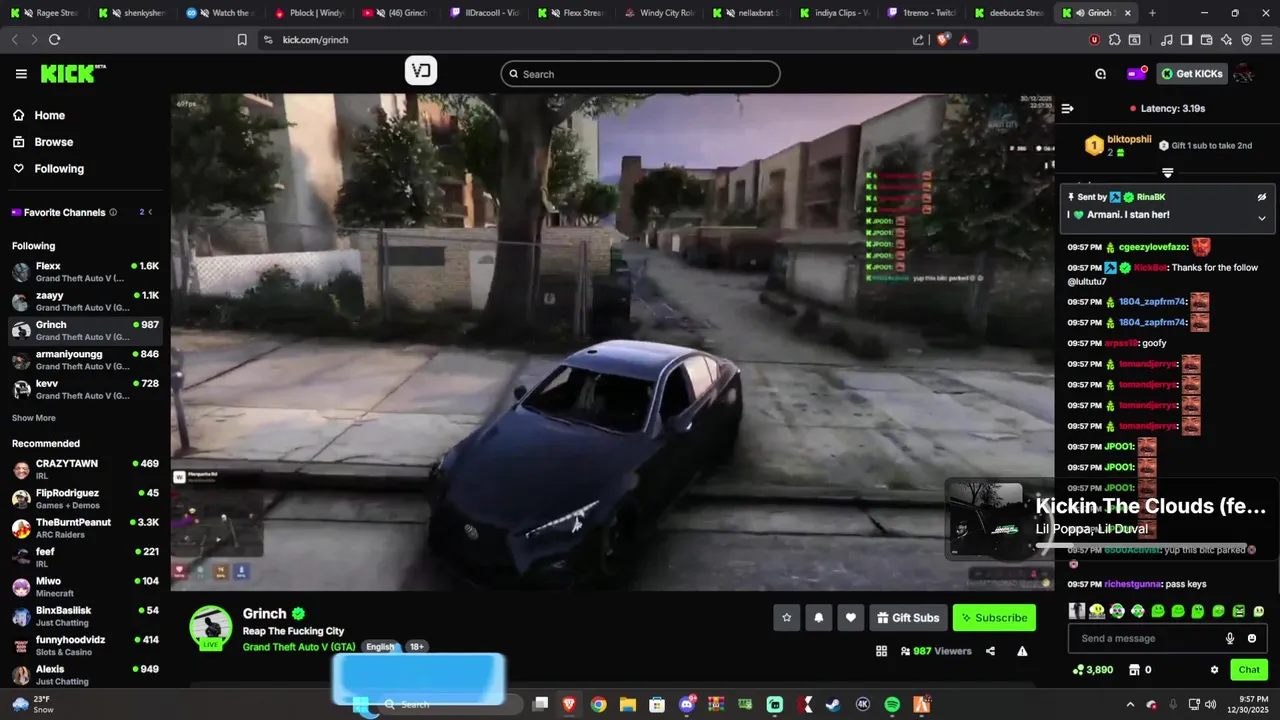Open TheBurntPeanut recommended channel
The image size is (1280, 720).
(85, 528)
